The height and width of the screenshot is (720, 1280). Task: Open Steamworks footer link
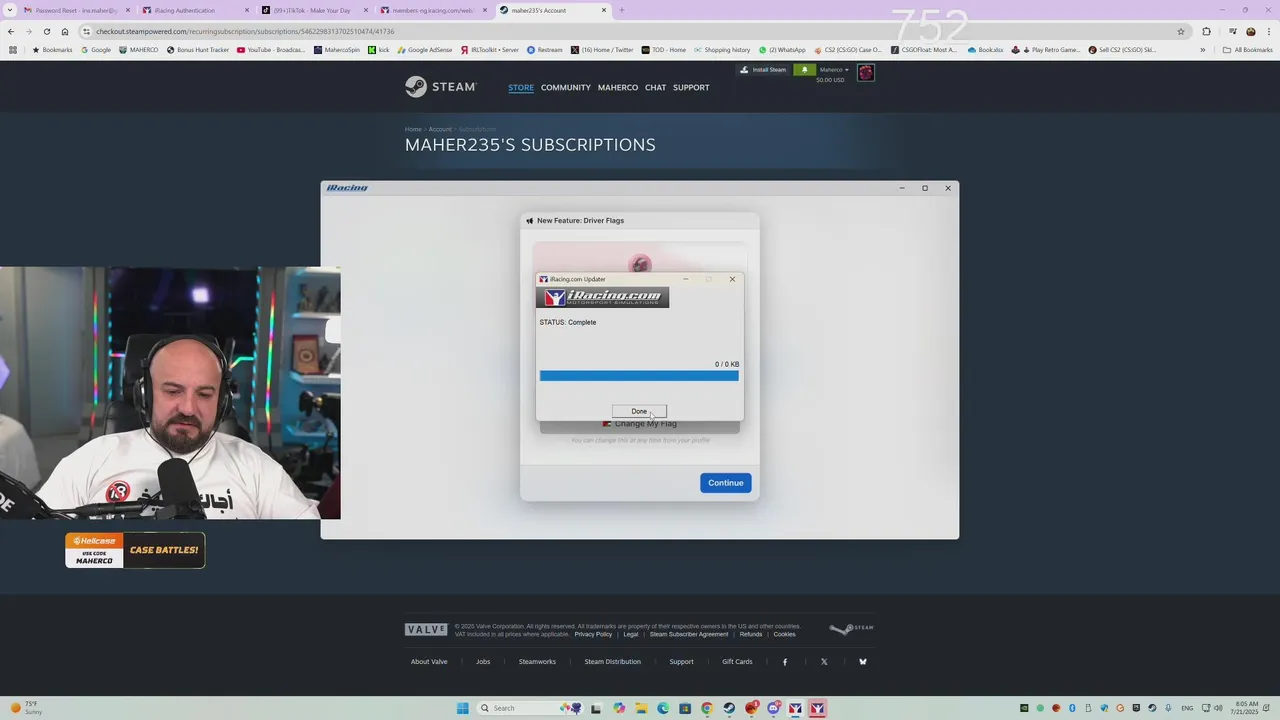(x=537, y=662)
